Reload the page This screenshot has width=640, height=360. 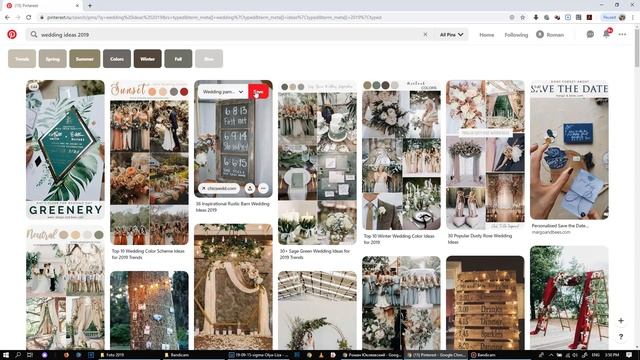coord(29,18)
